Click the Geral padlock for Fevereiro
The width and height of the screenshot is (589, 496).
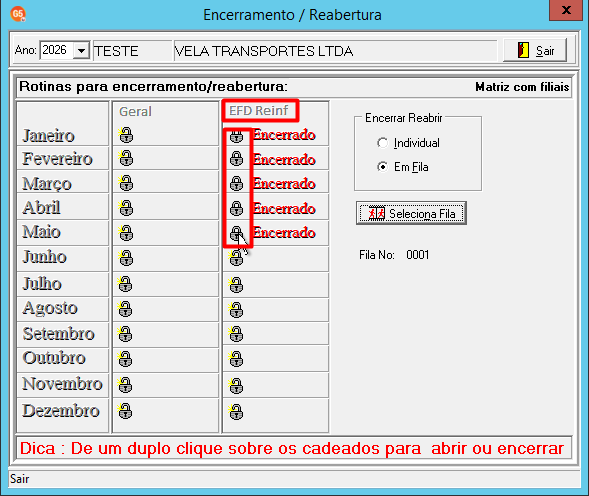point(126,159)
